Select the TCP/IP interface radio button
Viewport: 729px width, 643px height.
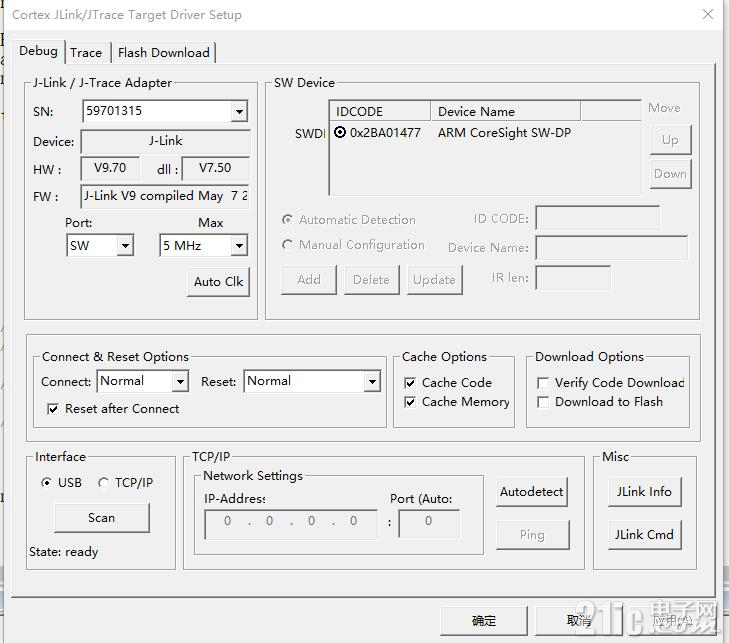coord(103,483)
